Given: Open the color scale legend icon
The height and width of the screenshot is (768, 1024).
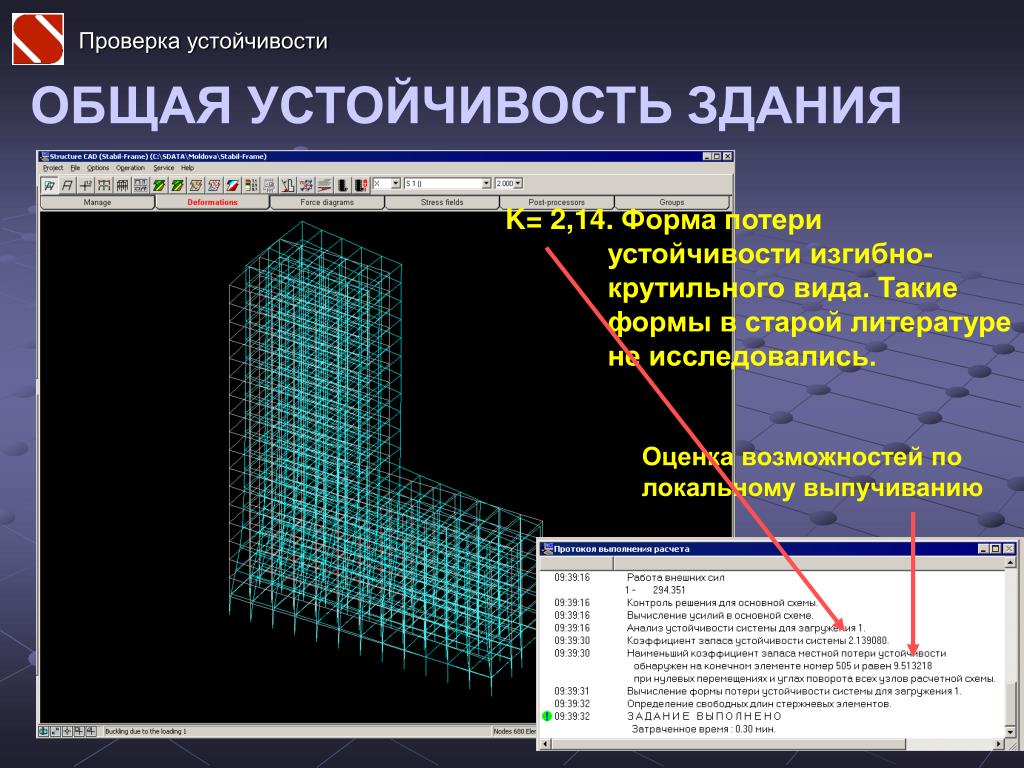Looking at the screenshot, I should coord(251,185).
